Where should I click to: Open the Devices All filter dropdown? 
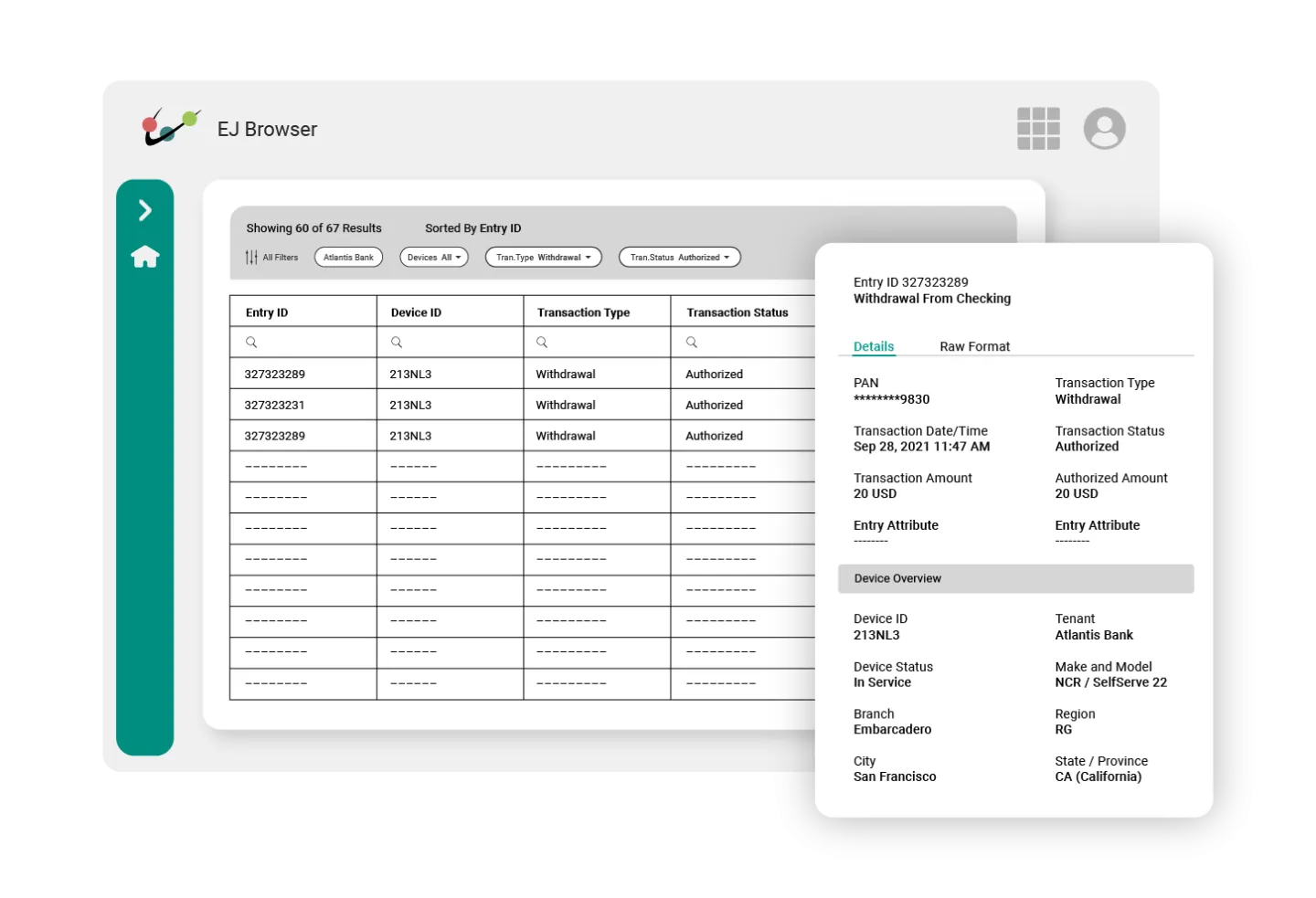pos(434,258)
